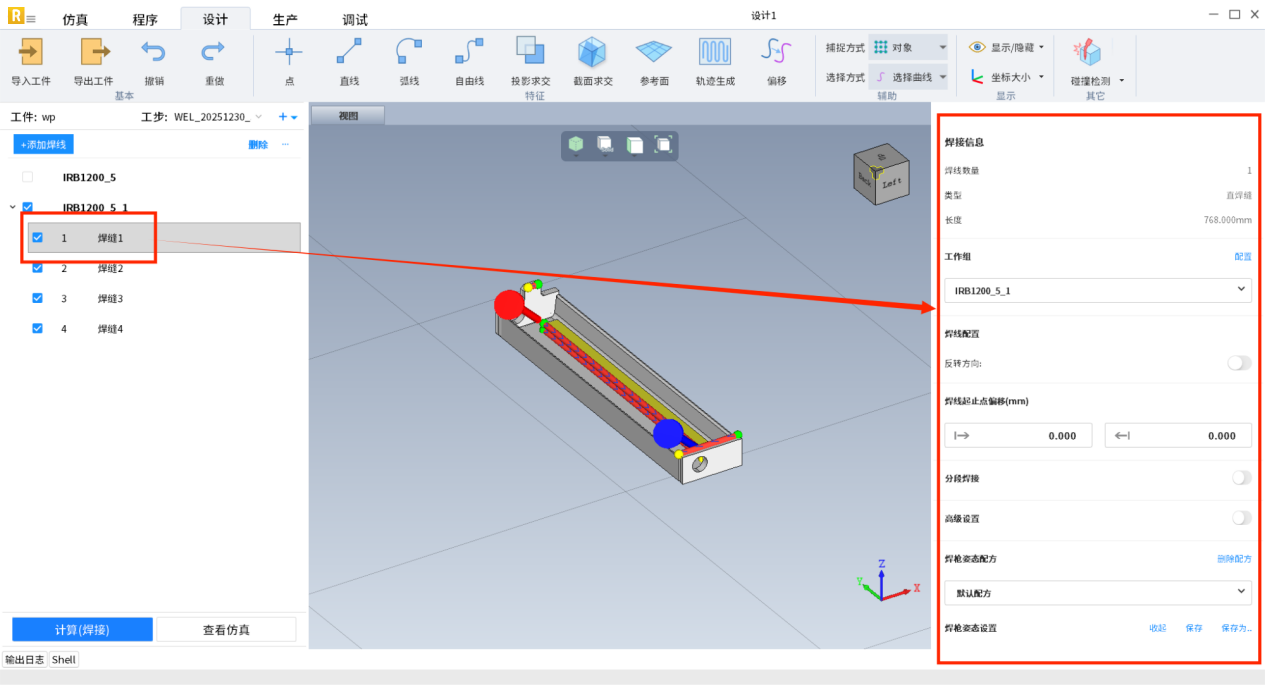This screenshot has height=685, width=1265.
Task: Click the +添加焊线 button
Action: tap(44, 145)
